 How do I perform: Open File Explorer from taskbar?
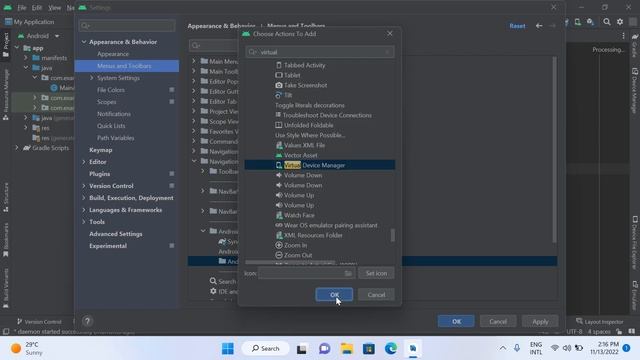click(347, 348)
